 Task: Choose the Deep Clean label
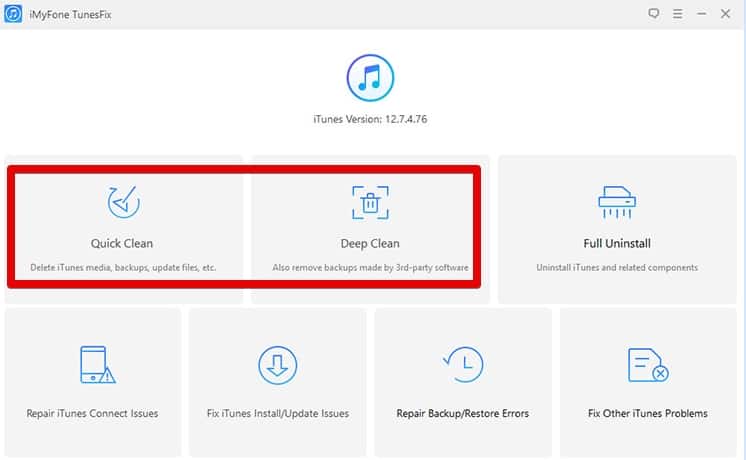[370, 244]
